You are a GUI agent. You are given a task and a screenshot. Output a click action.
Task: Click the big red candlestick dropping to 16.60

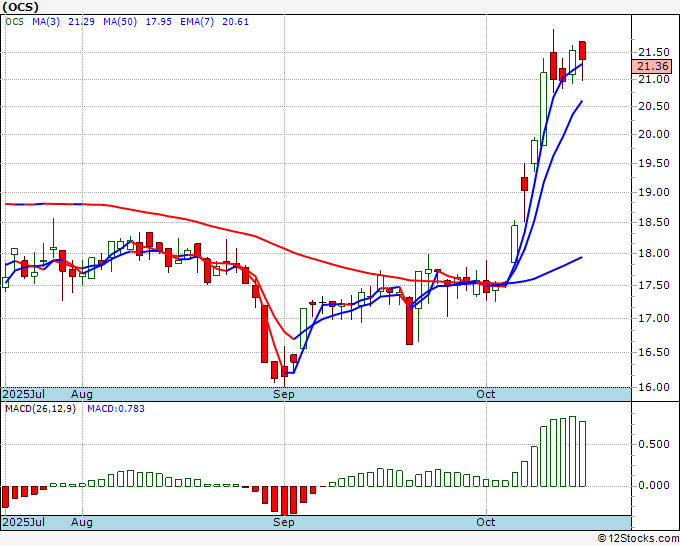tap(409, 321)
